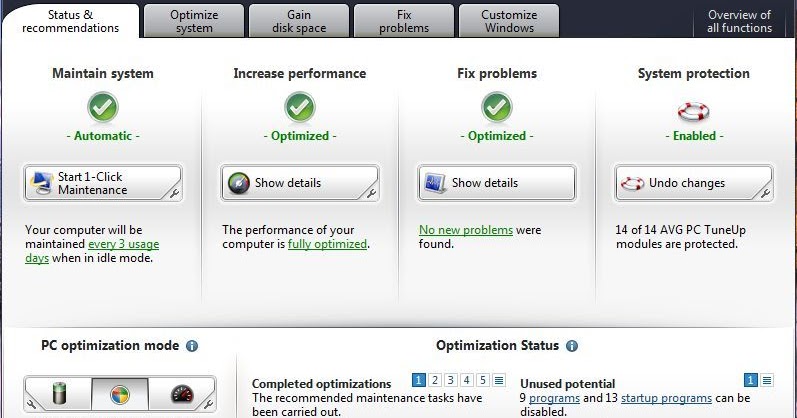
Task: Select the Economy mode battery icon
Action: [x=60, y=394]
